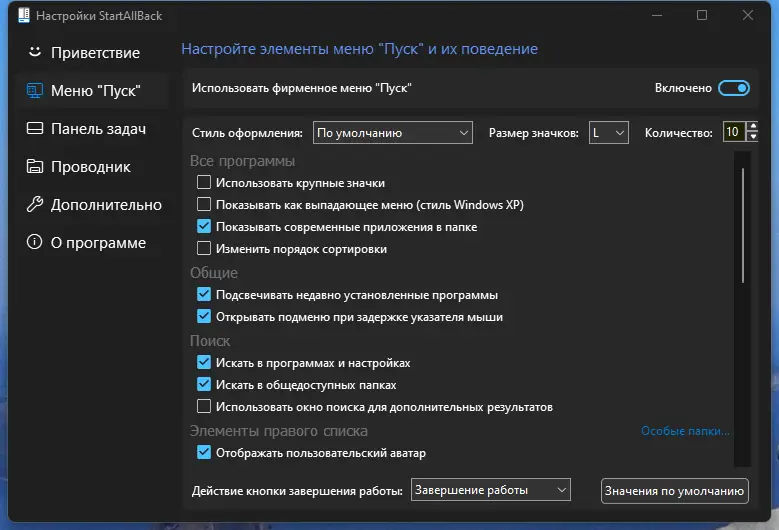
Task: Minimize the Настройки StartAllBack window
Action: 657,15
